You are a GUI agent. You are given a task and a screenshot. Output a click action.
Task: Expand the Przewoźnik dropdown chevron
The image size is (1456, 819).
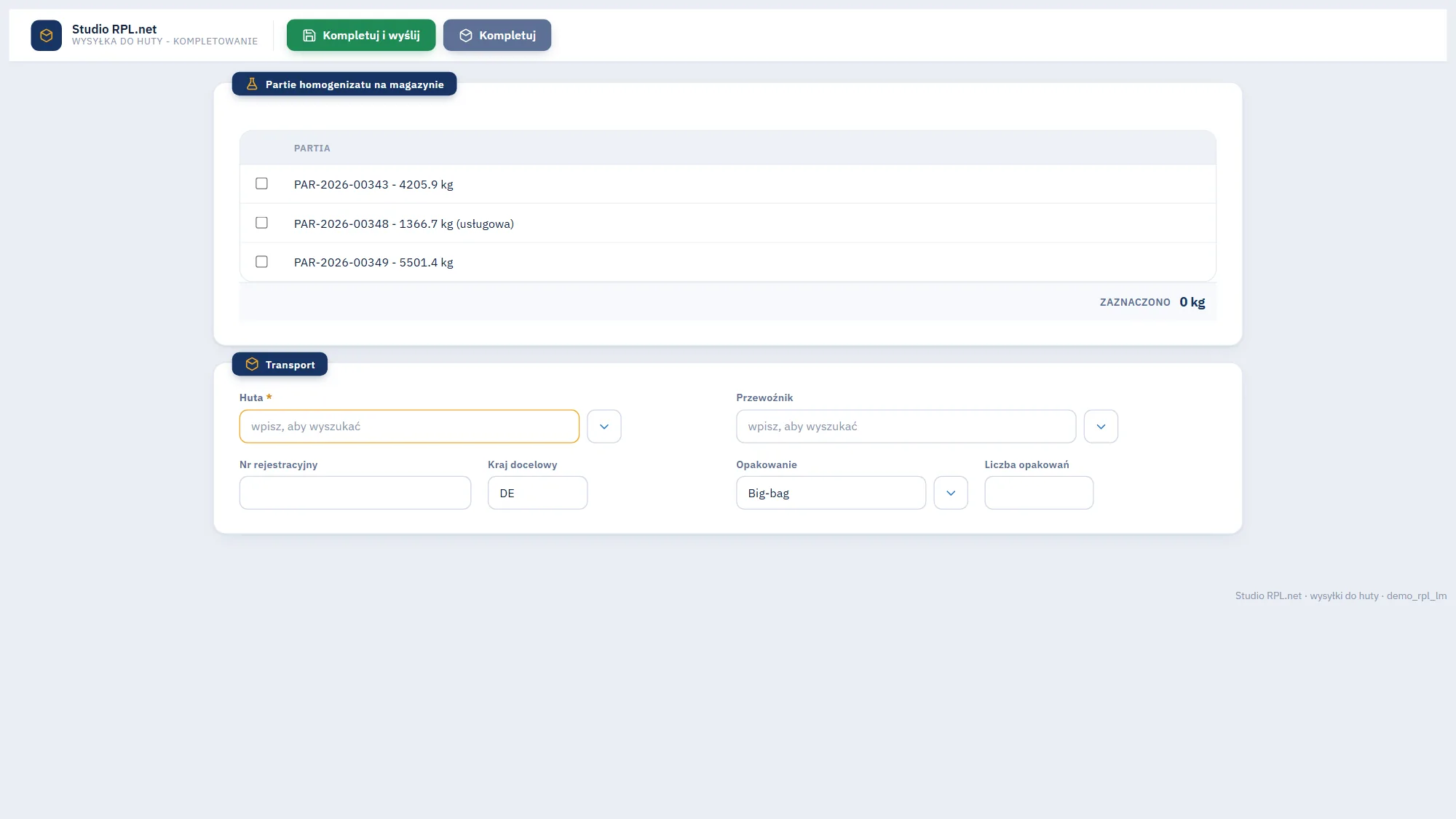(1101, 427)
